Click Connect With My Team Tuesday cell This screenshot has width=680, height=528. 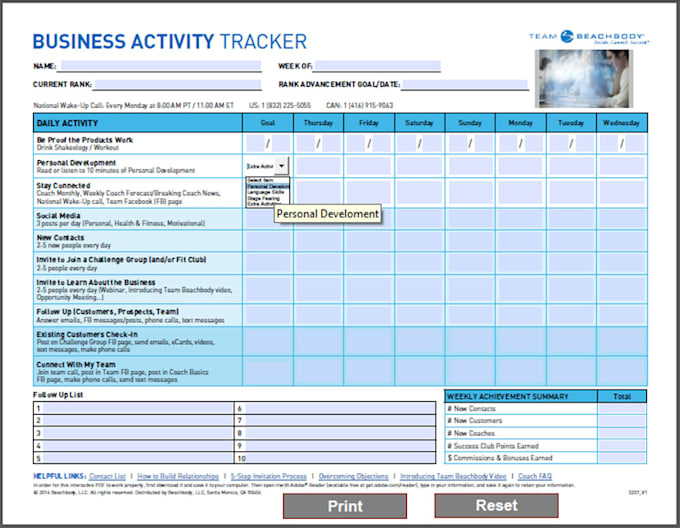571,371
